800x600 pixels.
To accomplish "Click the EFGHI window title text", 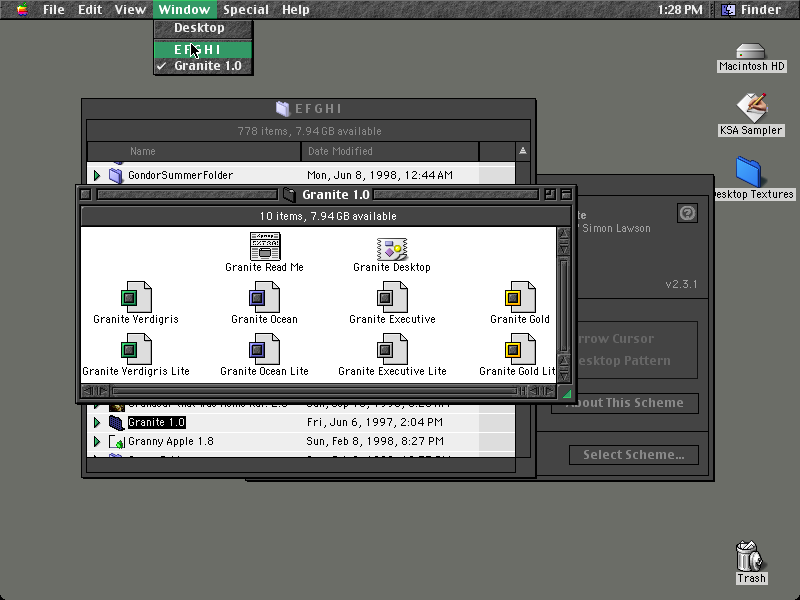I will [x=318, y=109].
